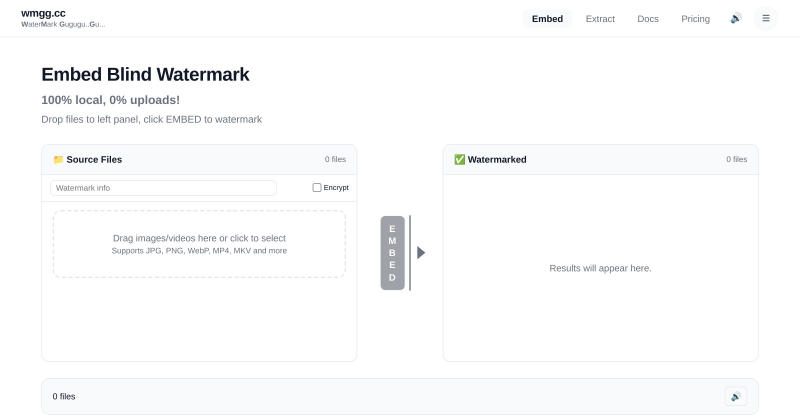Go to the Pricing page
Image resolution: width=800 pixels, height=420 pixels.
pos(695,19)
